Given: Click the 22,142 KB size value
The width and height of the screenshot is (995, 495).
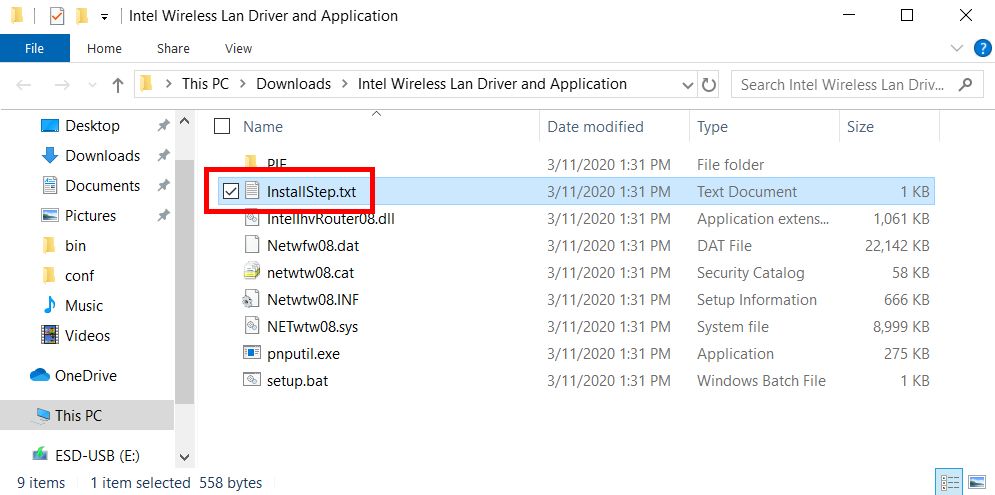Looking at the screenshot, I should 897,246.
